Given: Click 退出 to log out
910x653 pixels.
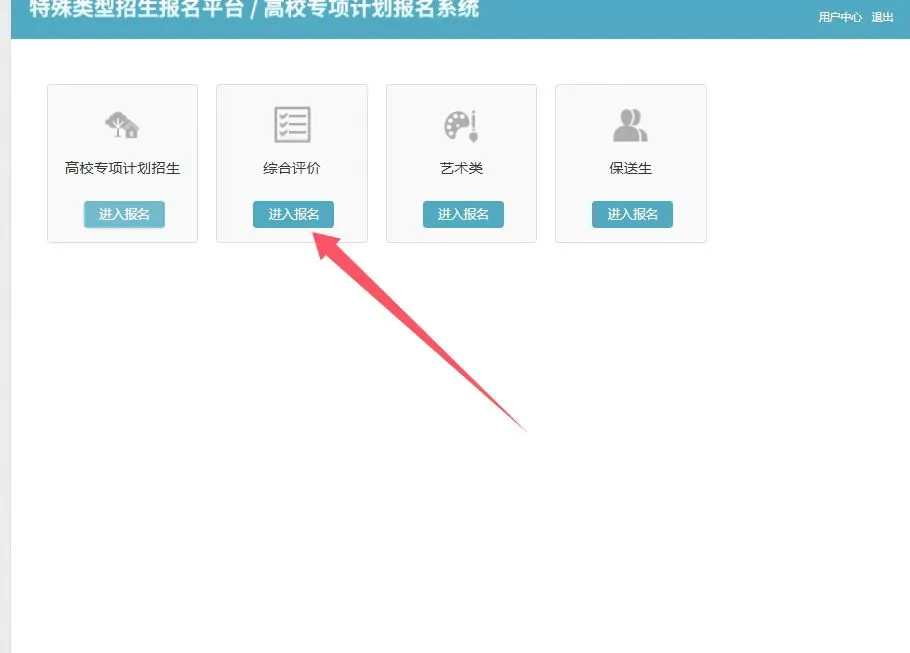Looking at the screenshot, I should click(882, 17).
